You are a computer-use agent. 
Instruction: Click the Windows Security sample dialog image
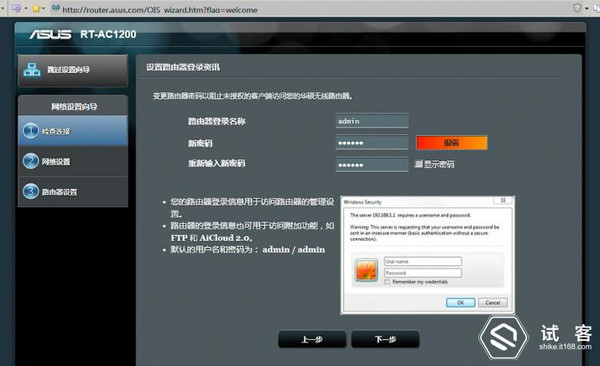427,255
